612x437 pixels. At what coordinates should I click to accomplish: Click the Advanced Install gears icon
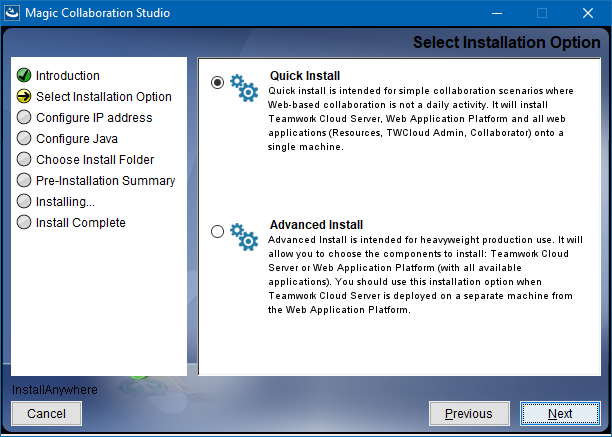coord(244,237)
